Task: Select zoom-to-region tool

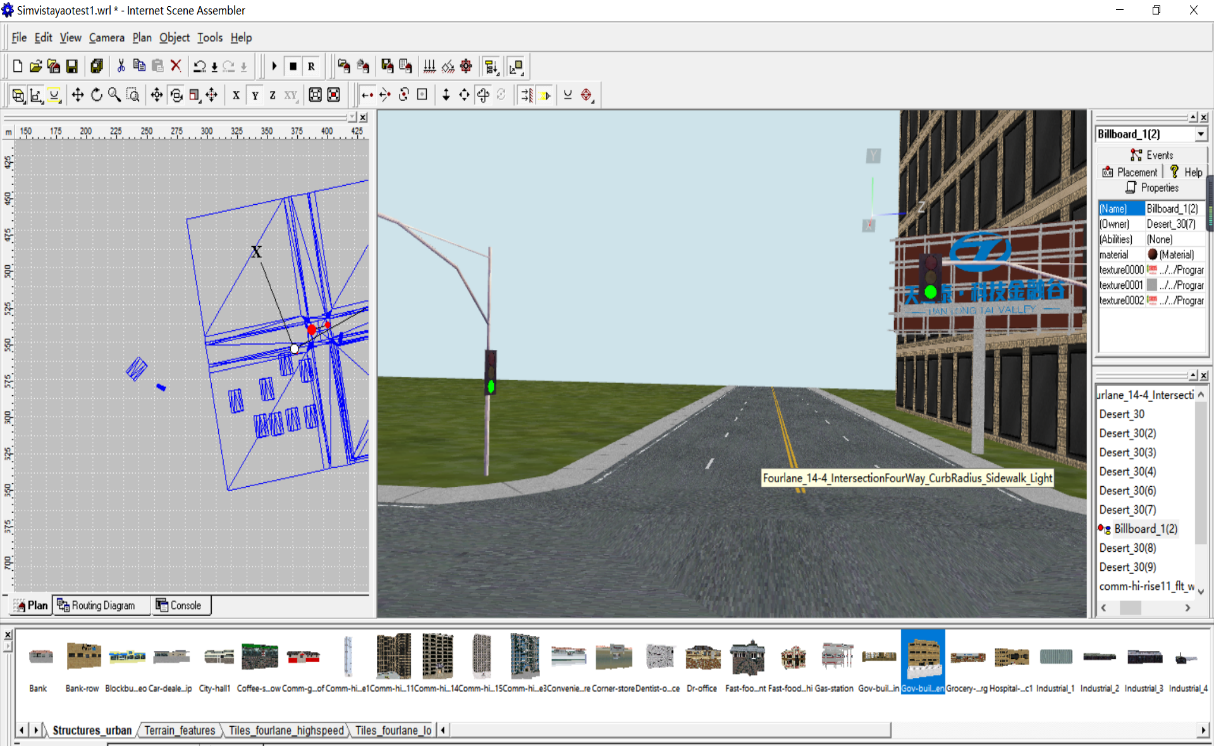Action: (x=132, y=95)
